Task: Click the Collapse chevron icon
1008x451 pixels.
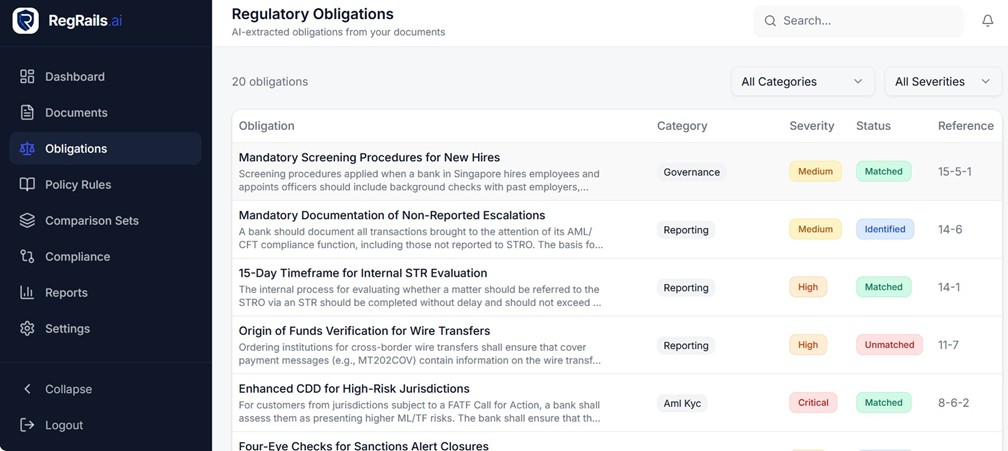Action: click(x=27, y=389)
